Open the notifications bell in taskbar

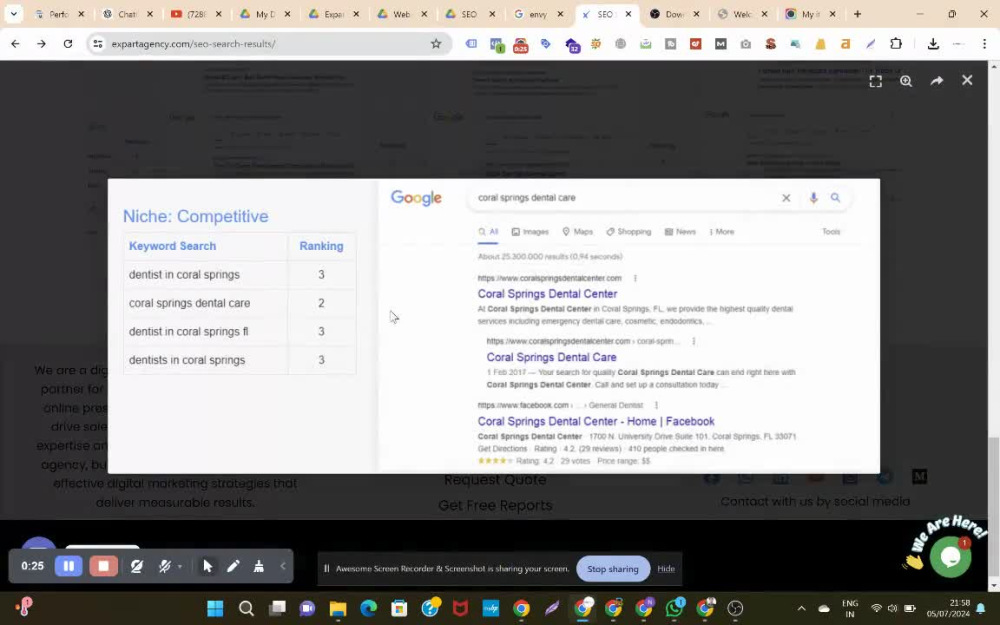point(981,608)
